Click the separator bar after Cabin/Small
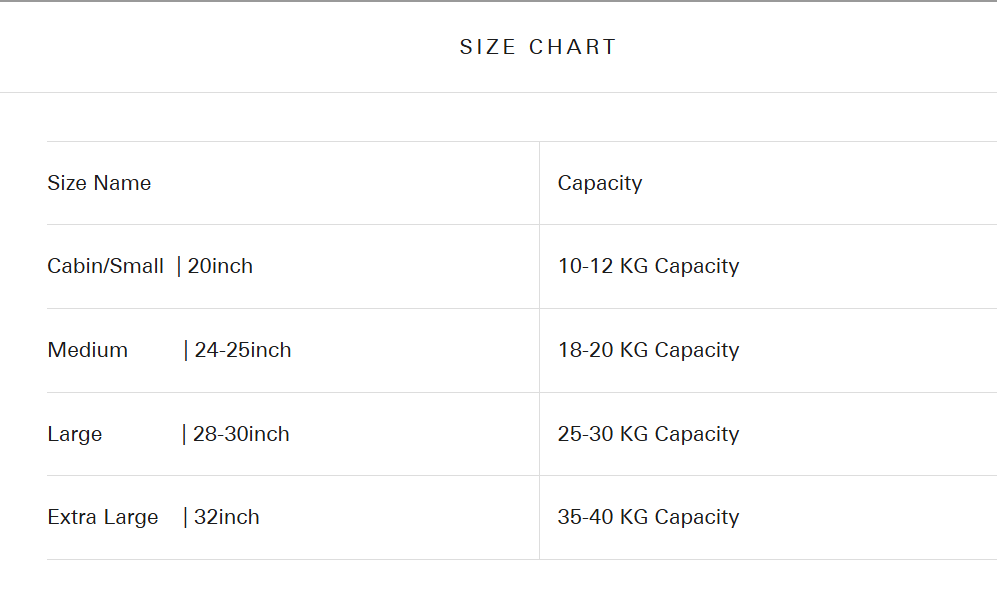This screenshot has height=603, width=997. 179,266
